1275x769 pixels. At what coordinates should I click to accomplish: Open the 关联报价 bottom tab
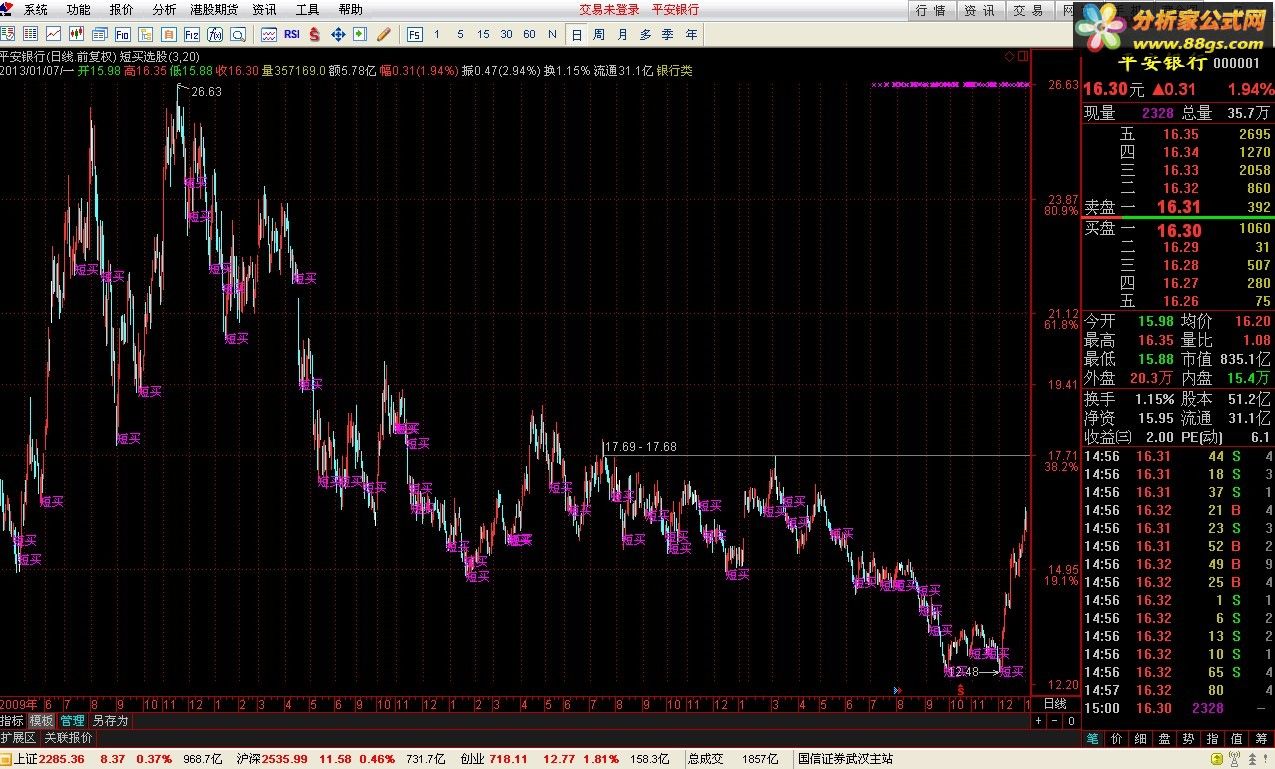tap(68, 738)
